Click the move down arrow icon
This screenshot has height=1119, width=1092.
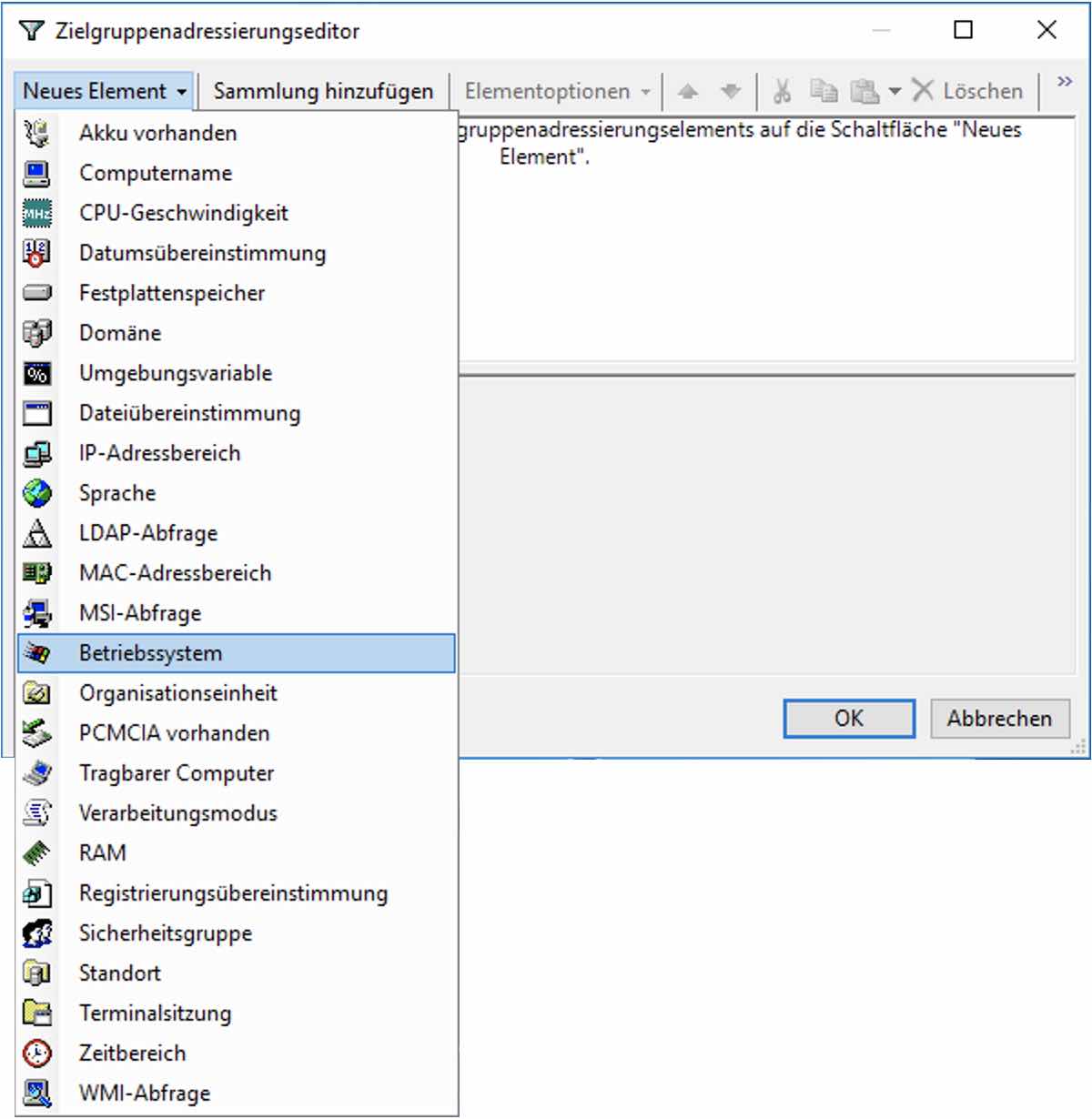click(x=731, y=91)
